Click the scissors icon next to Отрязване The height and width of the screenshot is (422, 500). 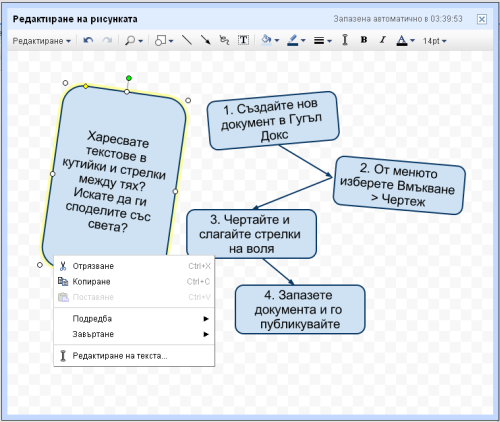(63, 266)
